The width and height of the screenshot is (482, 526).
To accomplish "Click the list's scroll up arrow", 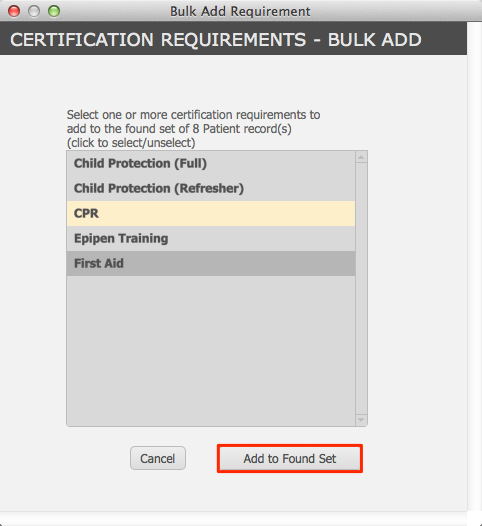I will [x=361, y=157].
